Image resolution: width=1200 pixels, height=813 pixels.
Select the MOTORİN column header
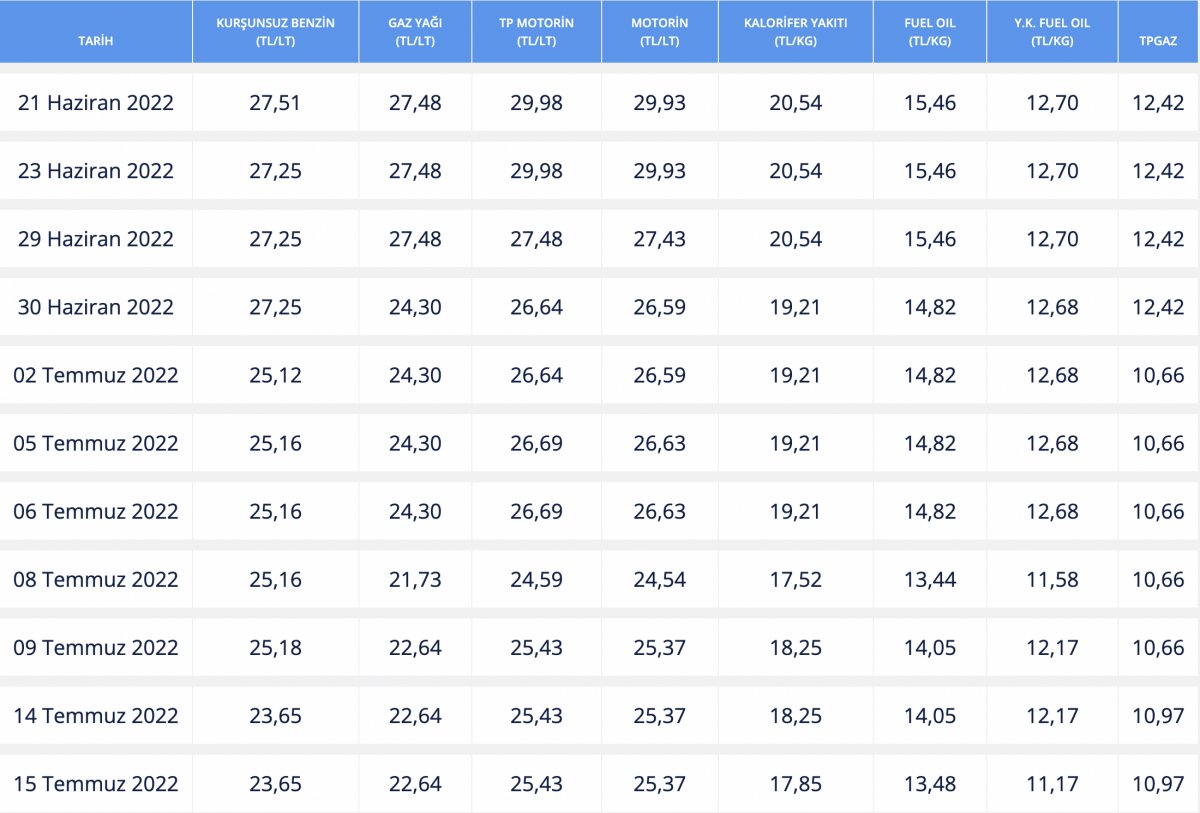(x=659, y=32)
